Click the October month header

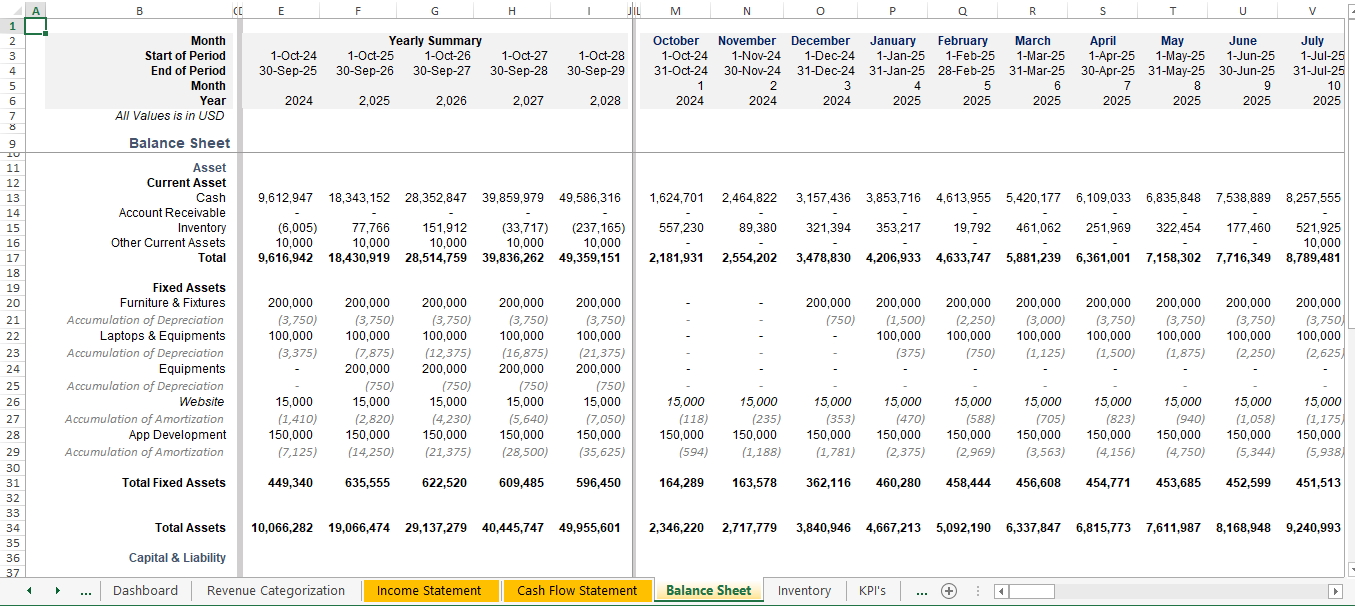tap(676, 41)
